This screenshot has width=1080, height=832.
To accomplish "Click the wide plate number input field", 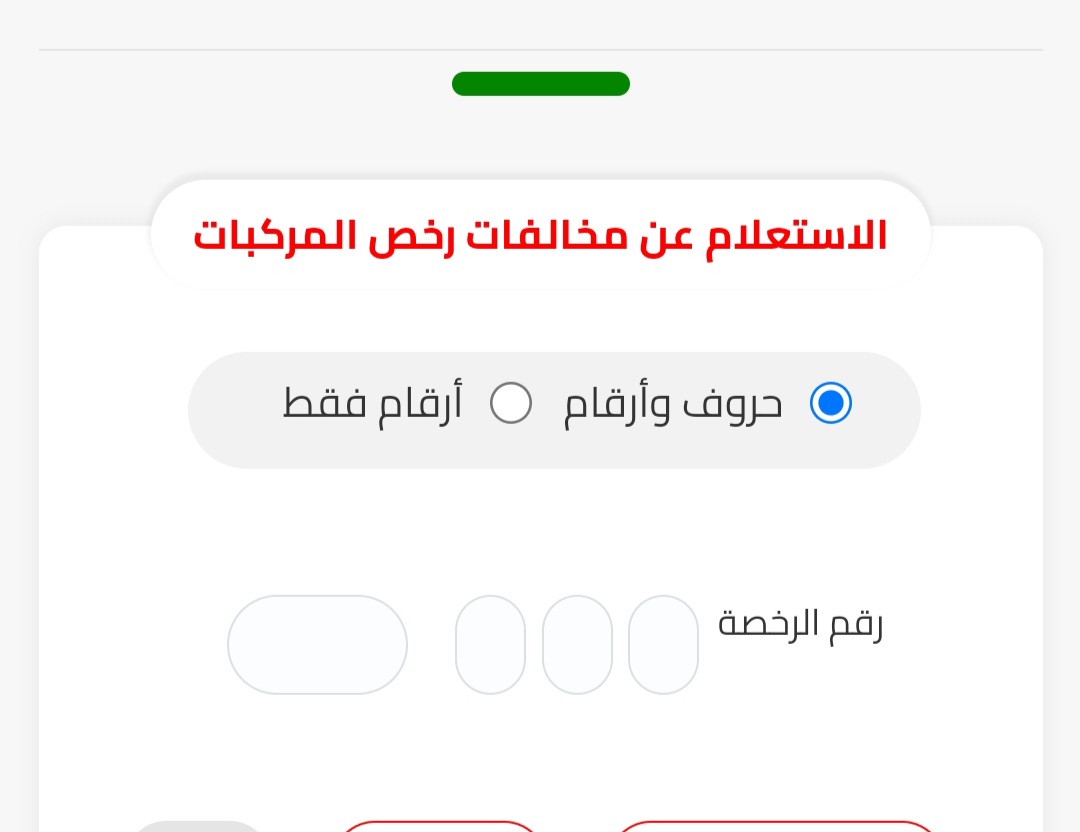I will [x=317, y=645].
